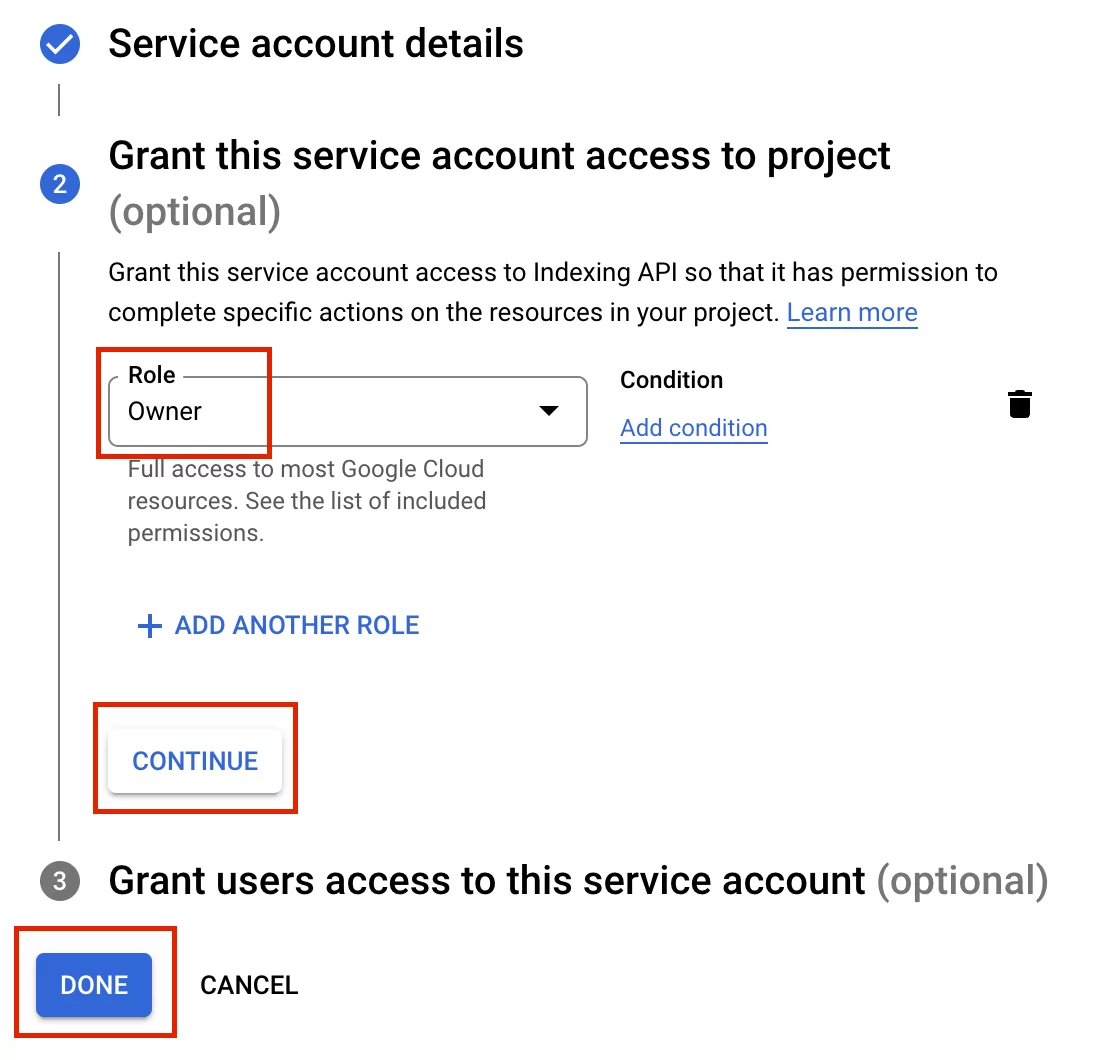Click the "Role" field label
The width and height of the screenshot is (1116, 1060).
[152, 375]
